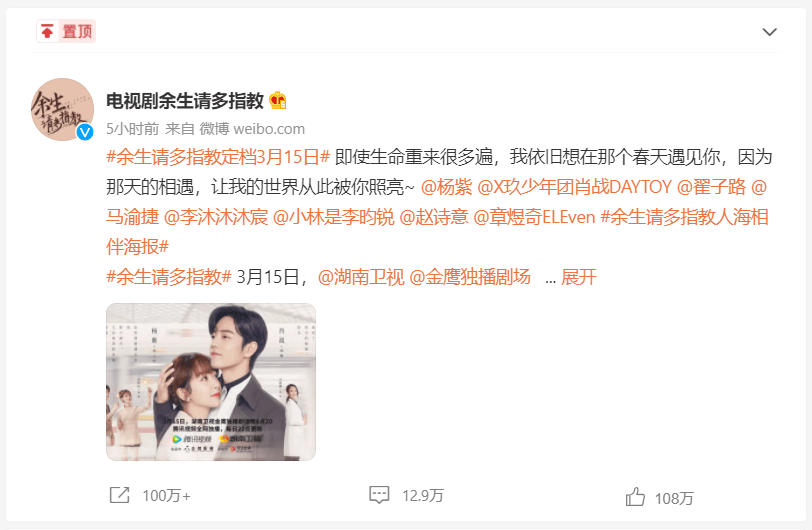Open hashtag #余生请多指教定档3月15日#
Screen dimensions: 812x530
pos(218,157)
